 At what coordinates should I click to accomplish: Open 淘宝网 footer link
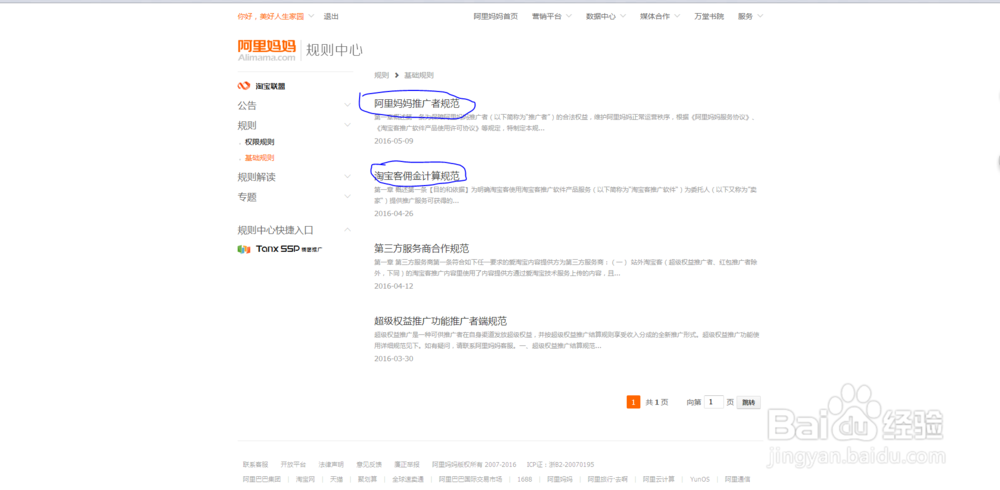pyautogui.click(x=305, y=479)
